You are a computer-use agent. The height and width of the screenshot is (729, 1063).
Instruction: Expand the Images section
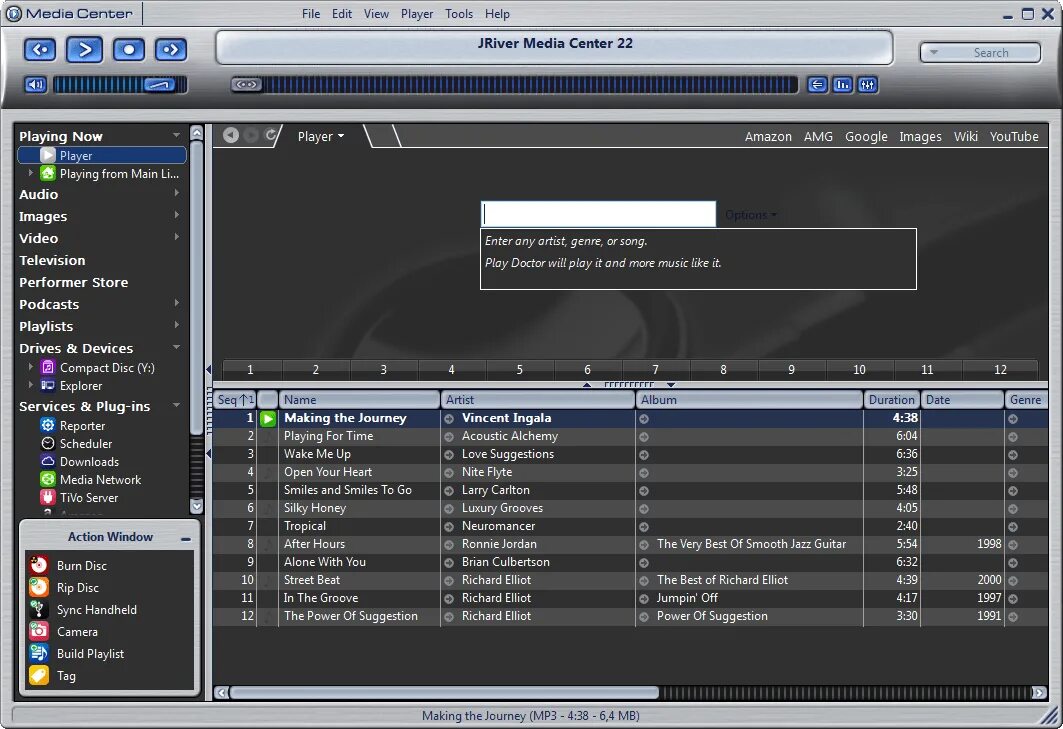(176, 215)
